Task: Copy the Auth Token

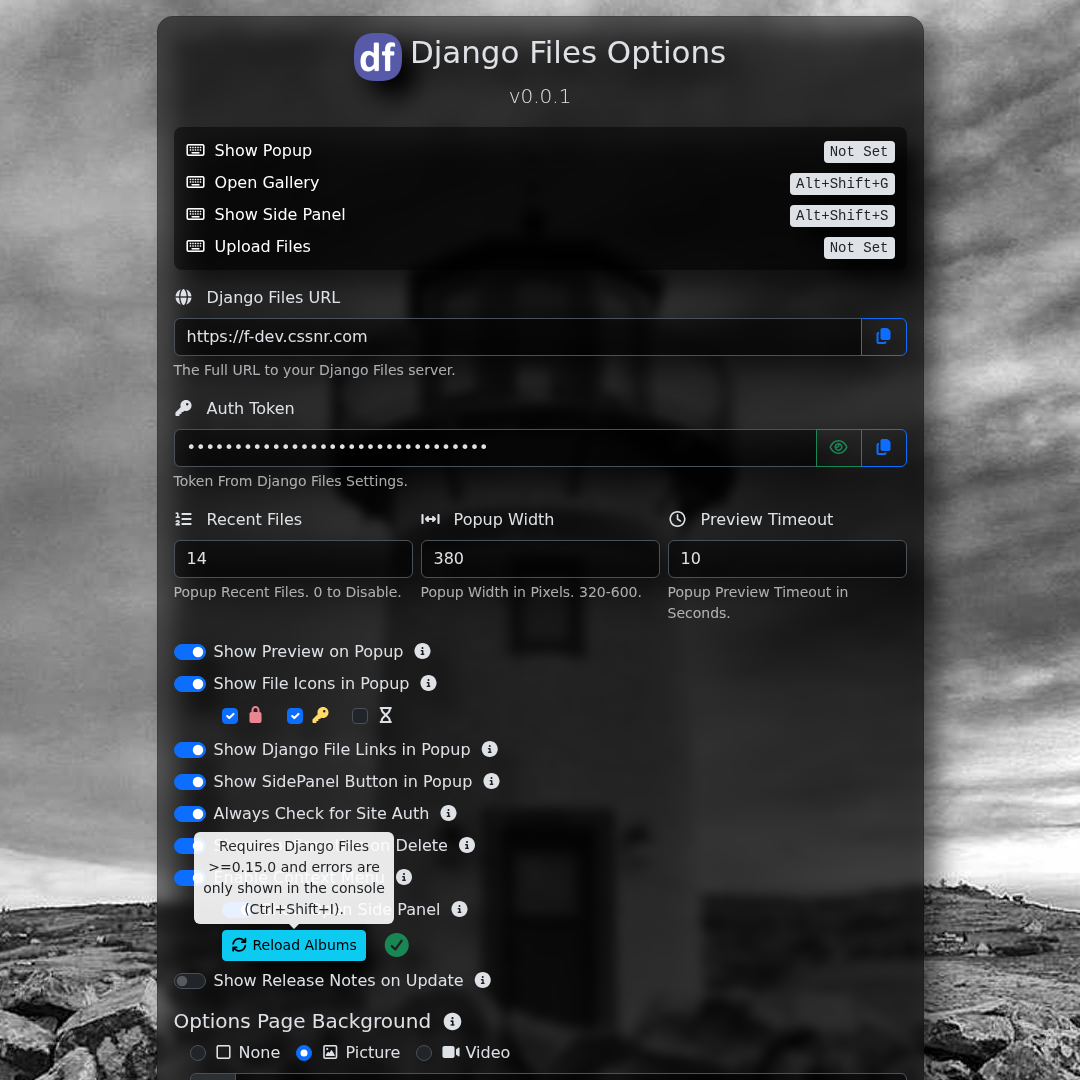Action: [883, 448]
